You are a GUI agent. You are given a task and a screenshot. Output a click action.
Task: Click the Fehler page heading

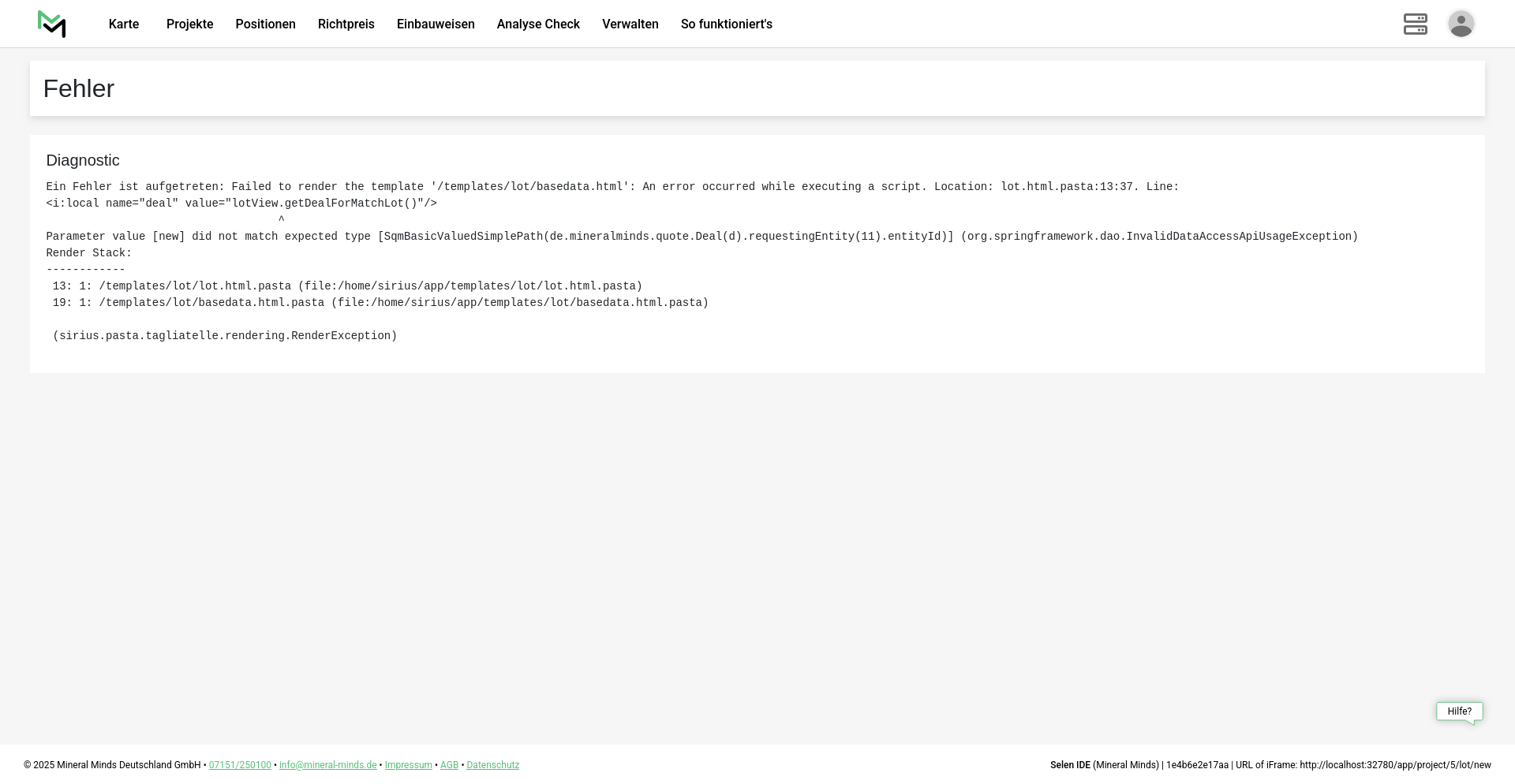(79, 89)
